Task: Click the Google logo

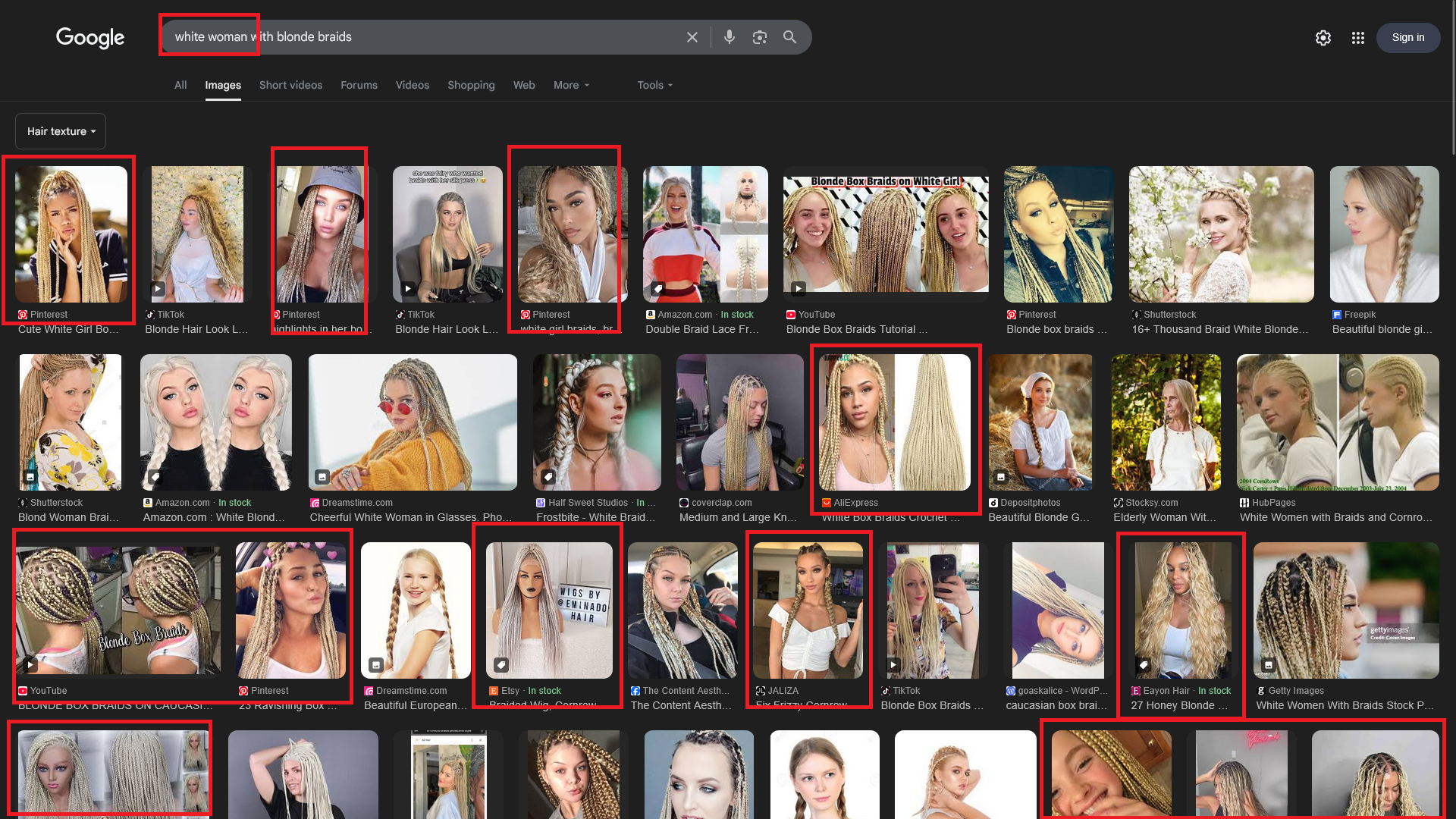Action: click(x=89, y=37)
